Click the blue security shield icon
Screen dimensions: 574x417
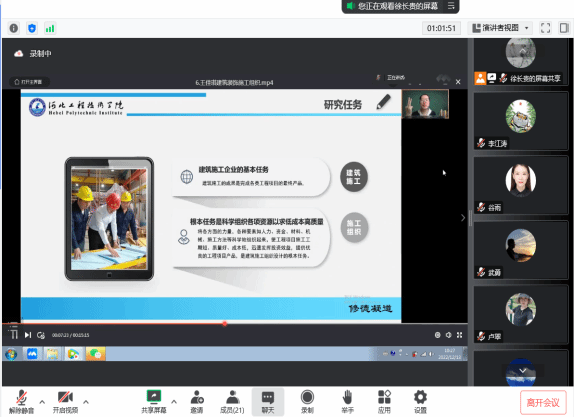[x=32, y=28]
